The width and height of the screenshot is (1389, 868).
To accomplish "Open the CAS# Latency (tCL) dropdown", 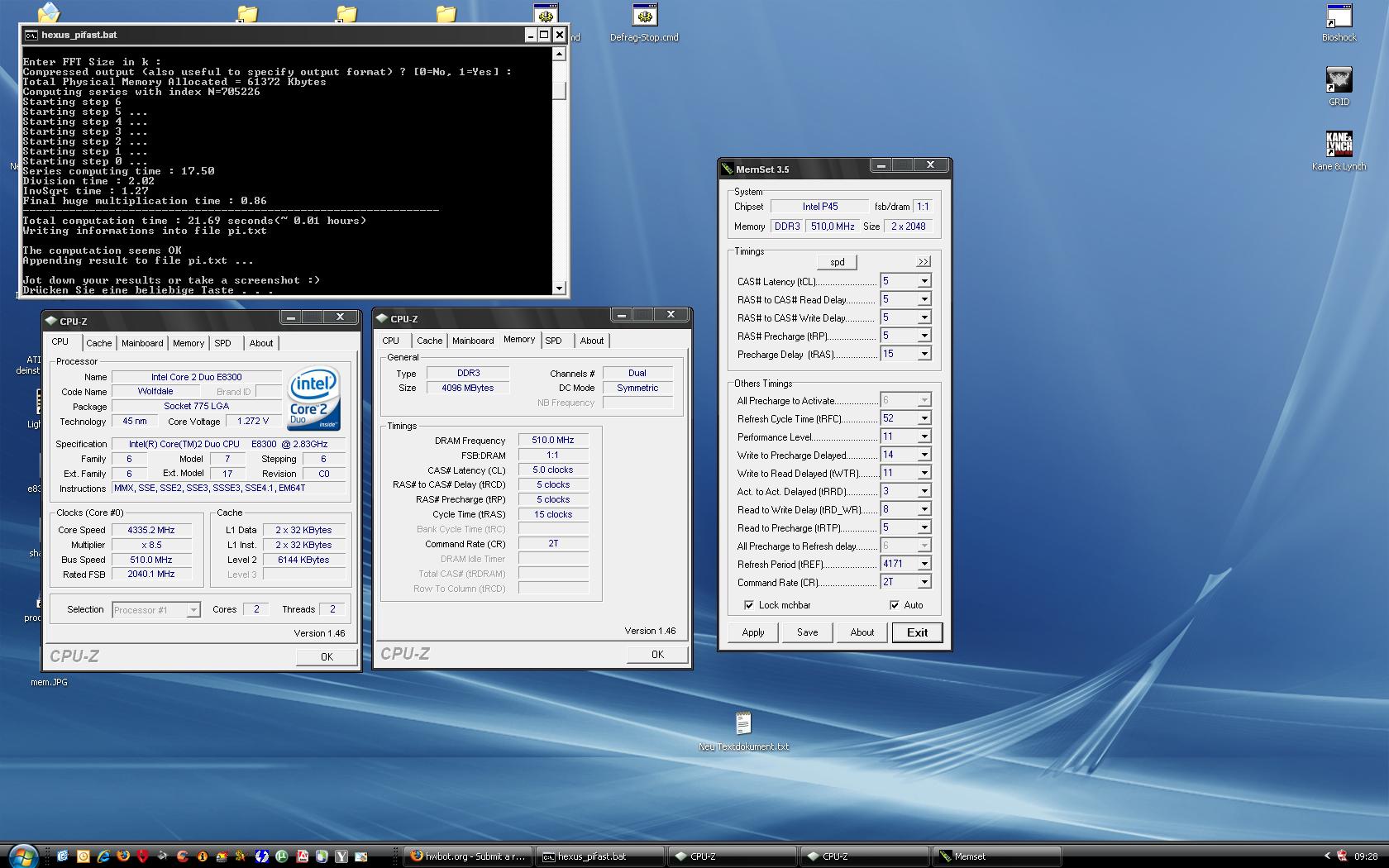I will pyautogui.click(x=924, y=281).
